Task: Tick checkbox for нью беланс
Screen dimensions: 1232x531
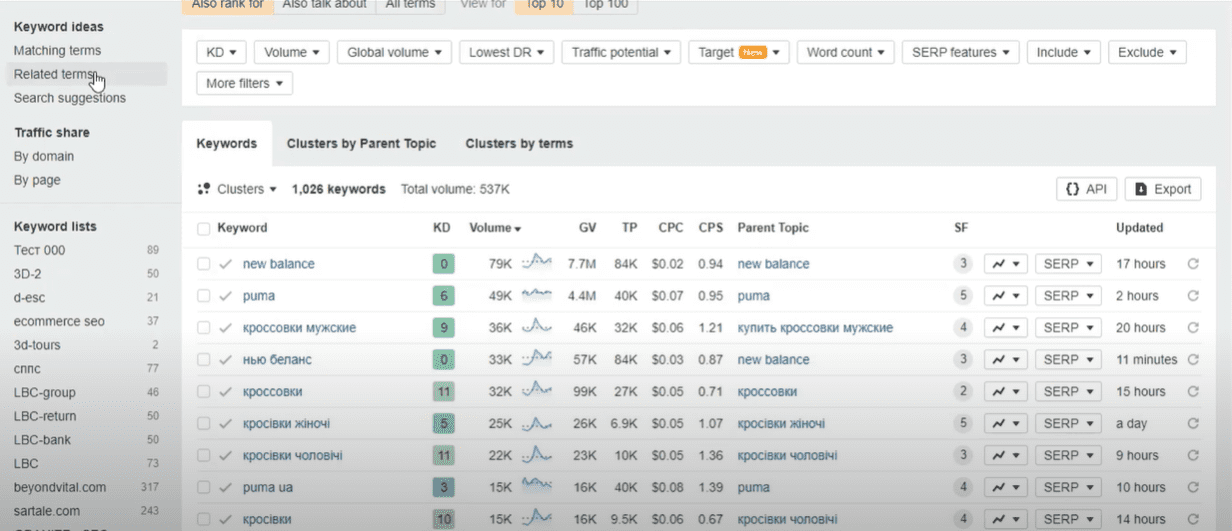Action: (204, 360)
